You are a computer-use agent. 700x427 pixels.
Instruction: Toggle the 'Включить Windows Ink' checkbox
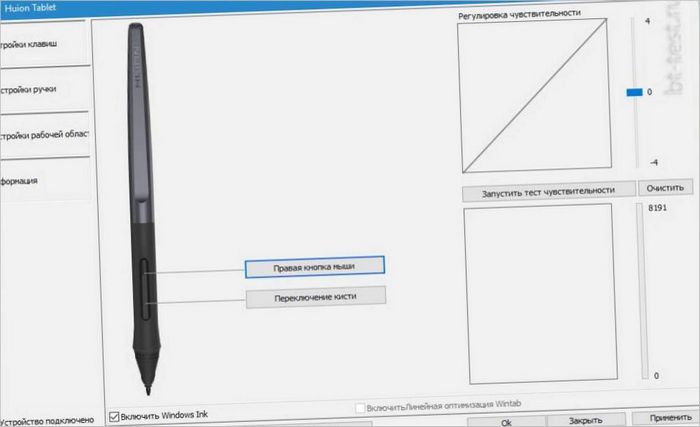[114, 417]
